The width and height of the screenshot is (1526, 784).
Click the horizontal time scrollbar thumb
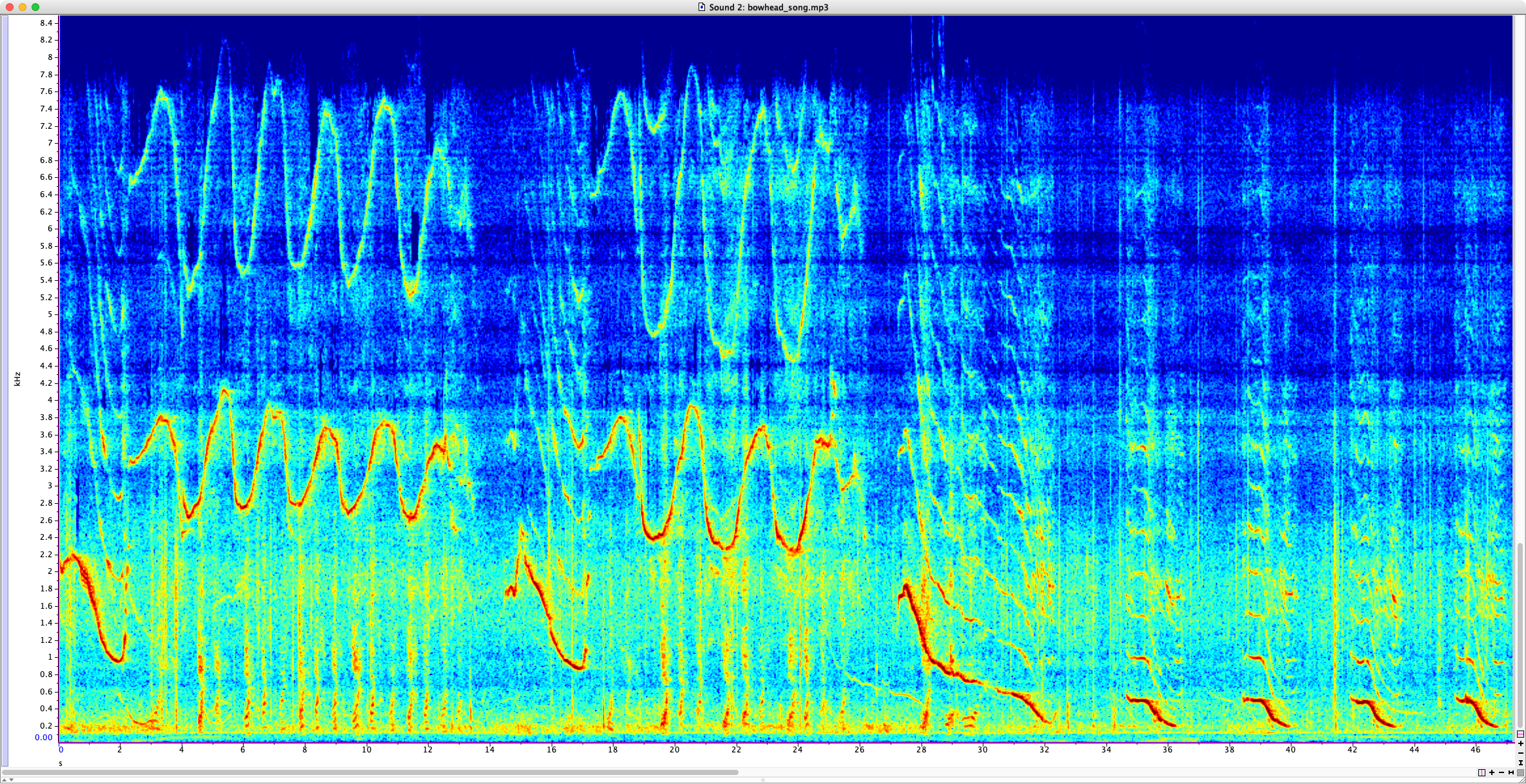(x=371, y=772)
